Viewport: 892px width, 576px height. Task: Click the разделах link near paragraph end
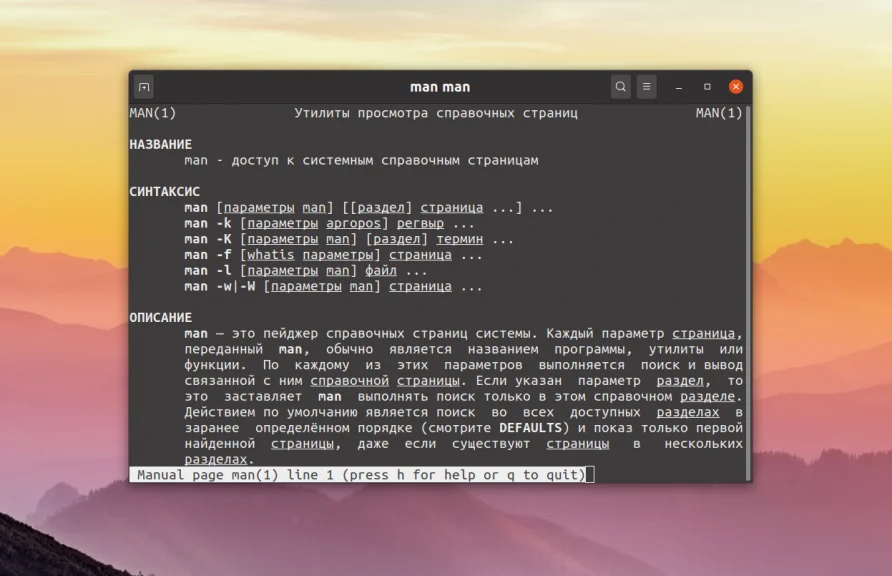click(x=690, y=412)
